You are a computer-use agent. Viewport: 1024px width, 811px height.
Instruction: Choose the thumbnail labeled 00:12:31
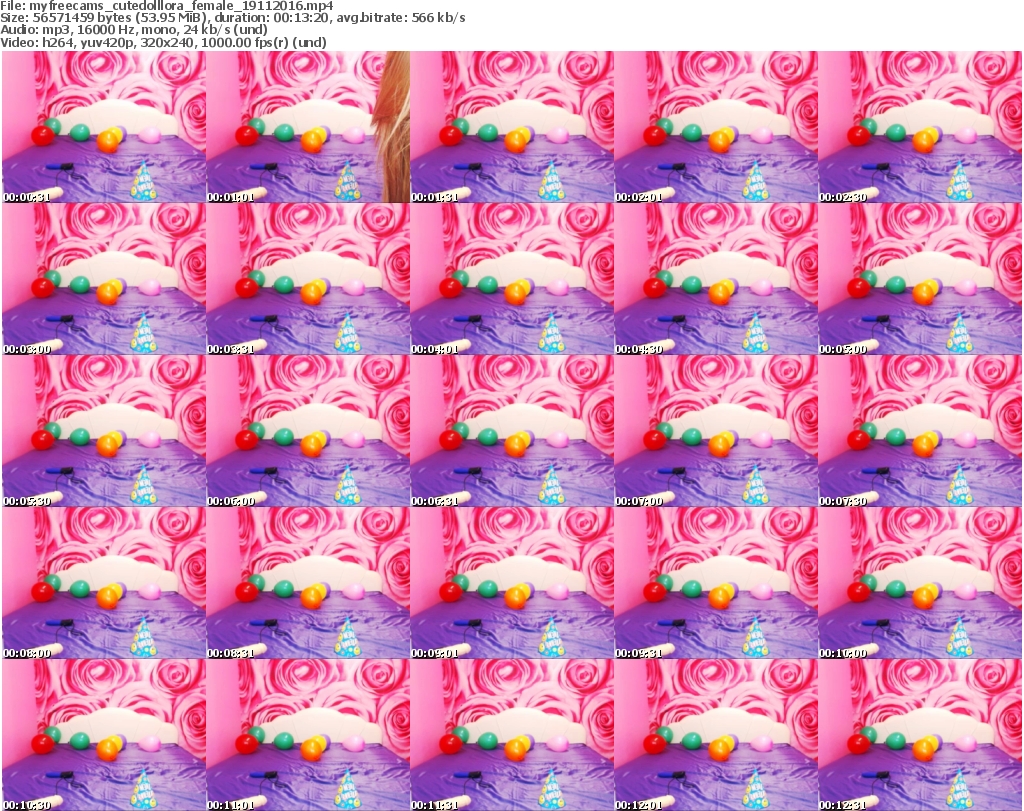click(x=920, y=735)
